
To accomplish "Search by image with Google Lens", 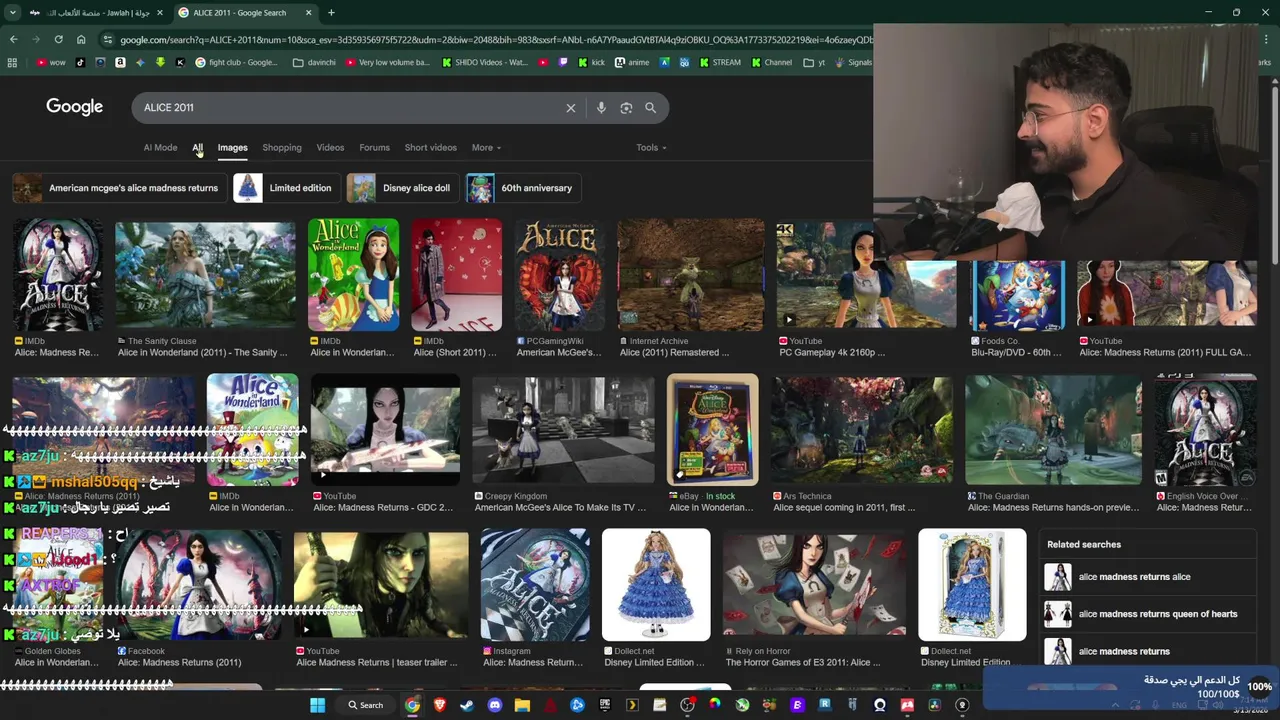I will 626,108.
